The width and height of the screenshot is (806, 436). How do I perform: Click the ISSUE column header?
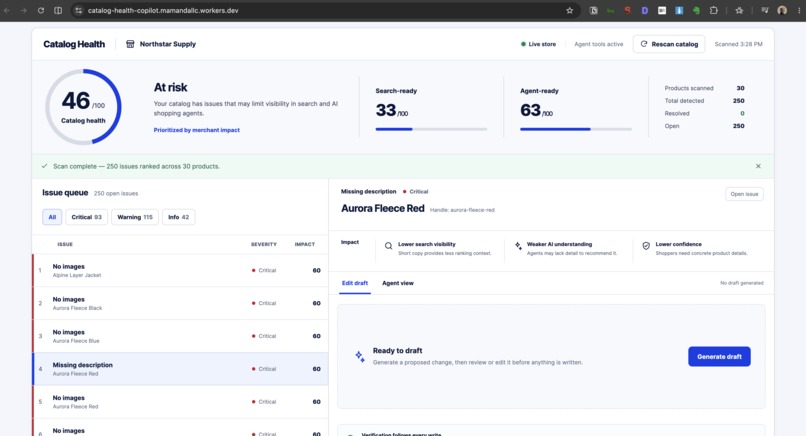(x=65, y=244)
